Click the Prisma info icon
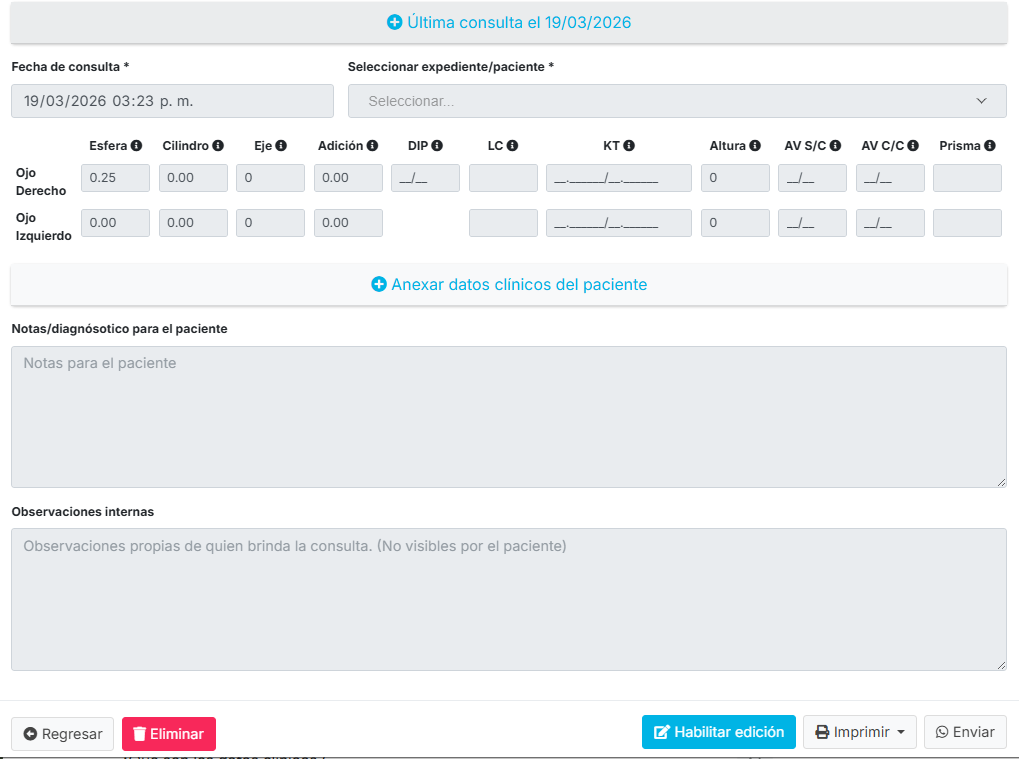 point(989,146)
